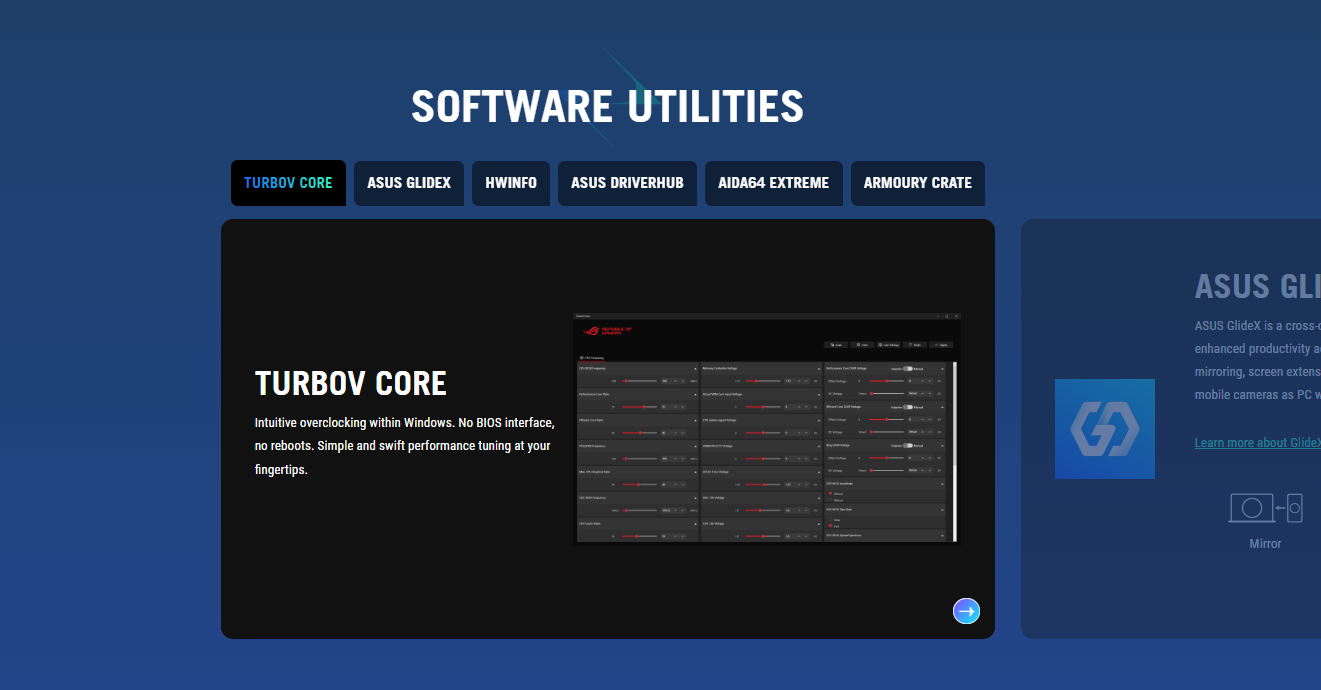Switch to the ASUS GlideX tab
The image size is (1321, 690).
click(x=409, y=183)
